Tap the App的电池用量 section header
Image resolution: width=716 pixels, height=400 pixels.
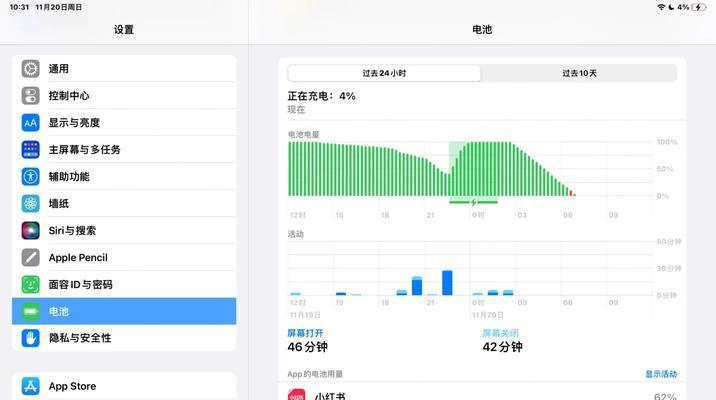tap(315, 374)
